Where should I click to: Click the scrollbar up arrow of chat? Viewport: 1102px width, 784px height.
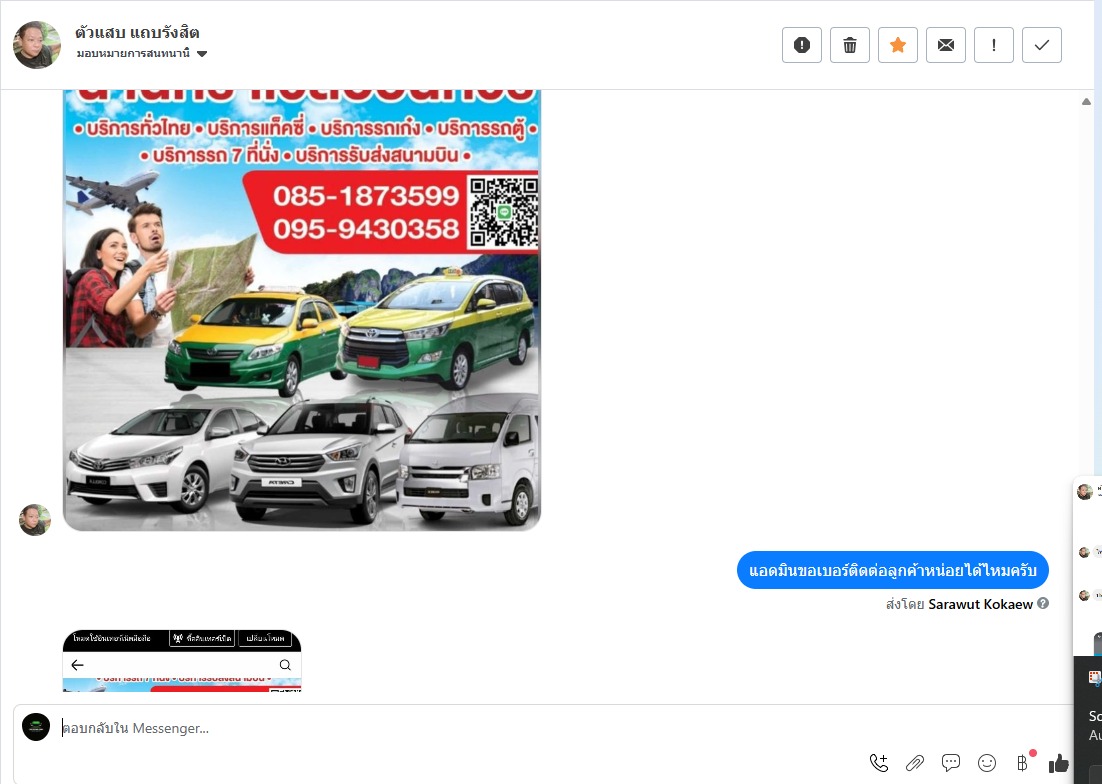pos(1086,102)
